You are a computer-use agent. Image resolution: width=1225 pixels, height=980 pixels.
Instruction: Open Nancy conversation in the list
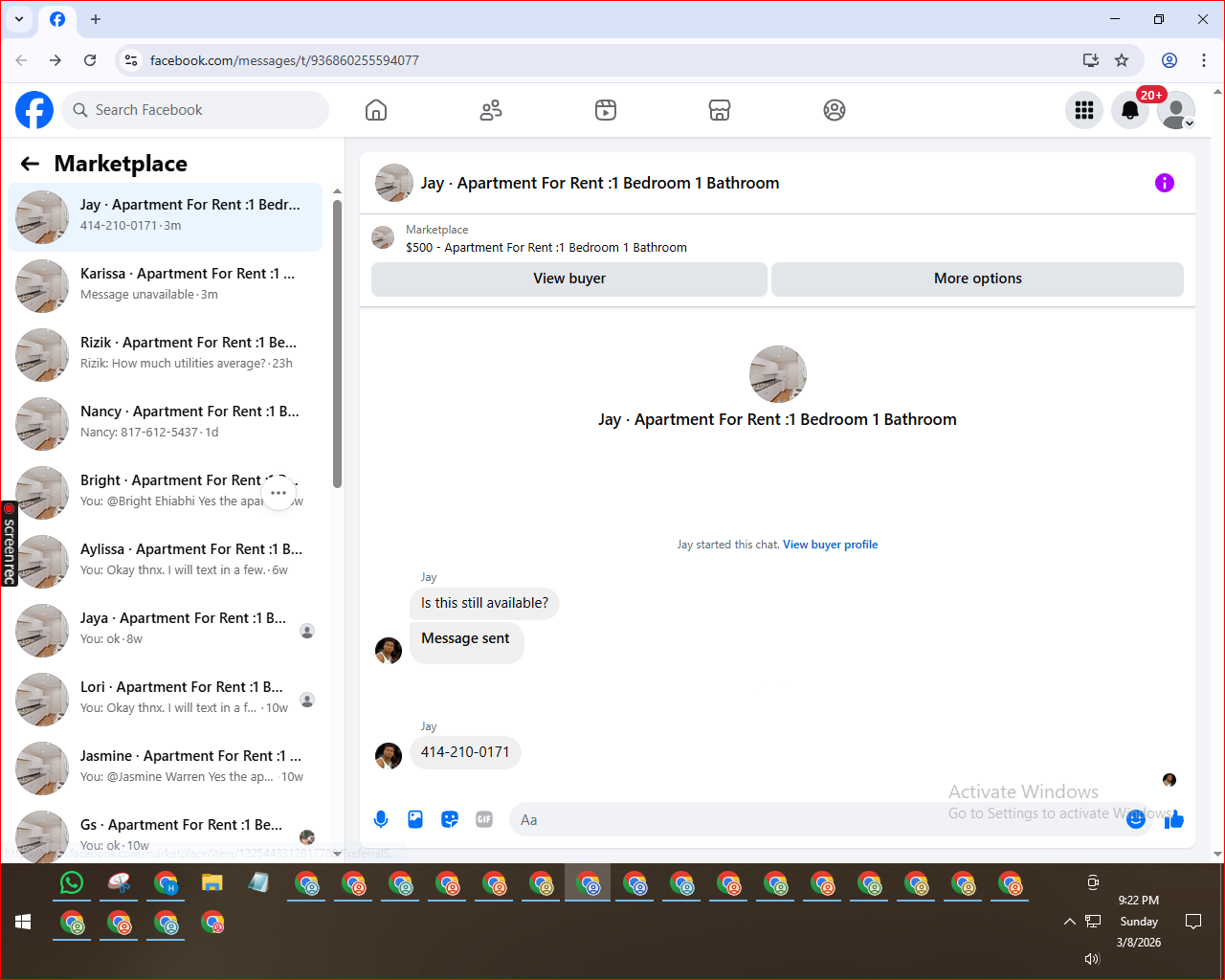[165, 424]
